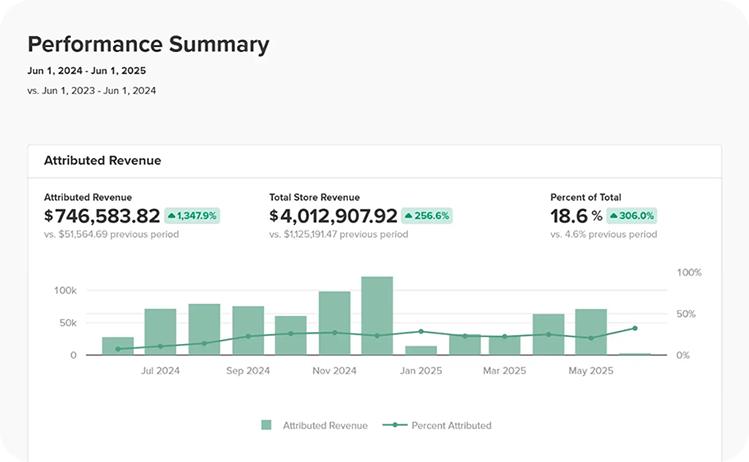Click the vs. Jun 1, 2023 comparison period
749x462 pixels.
(92, 91)
